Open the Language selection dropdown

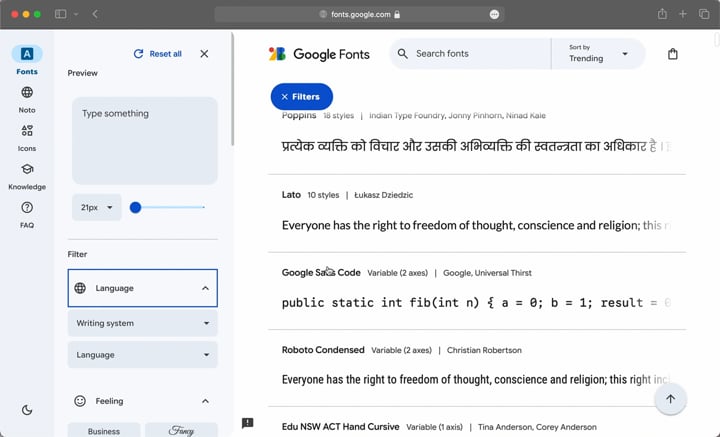pyautogui.click(x=143, y=354)
